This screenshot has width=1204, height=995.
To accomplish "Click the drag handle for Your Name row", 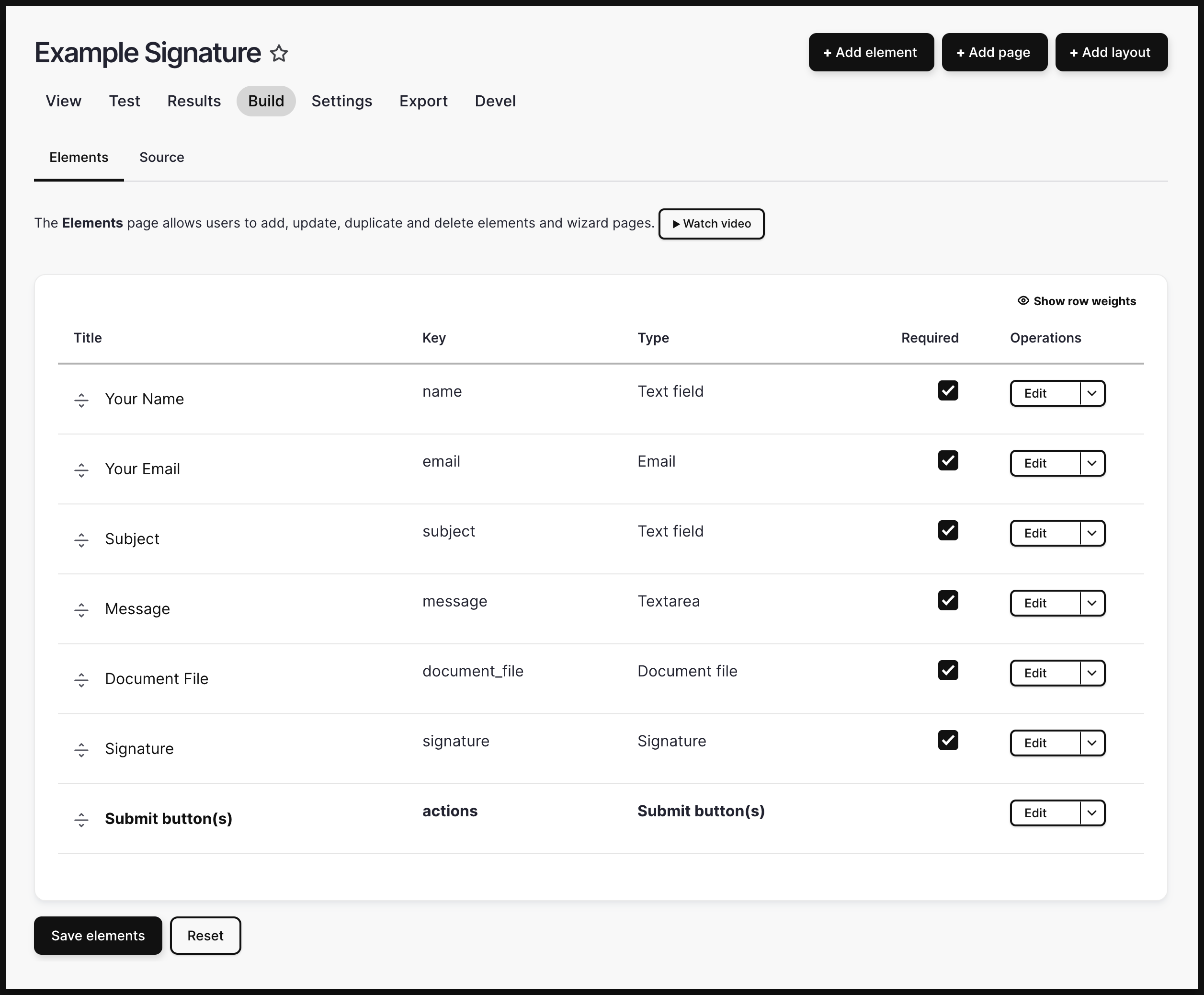I will point(81,400).
